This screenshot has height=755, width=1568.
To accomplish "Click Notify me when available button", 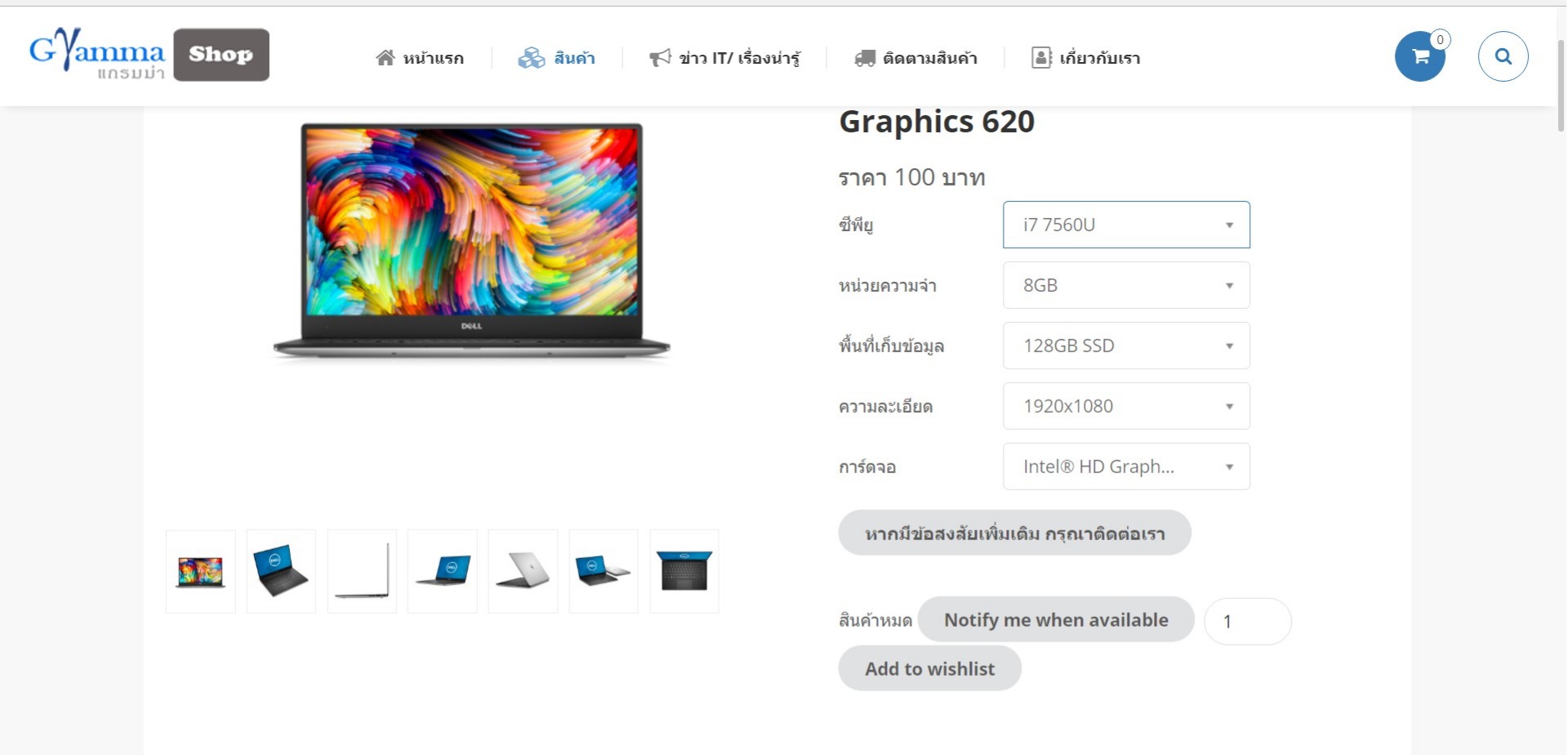I will [1056, 619].
